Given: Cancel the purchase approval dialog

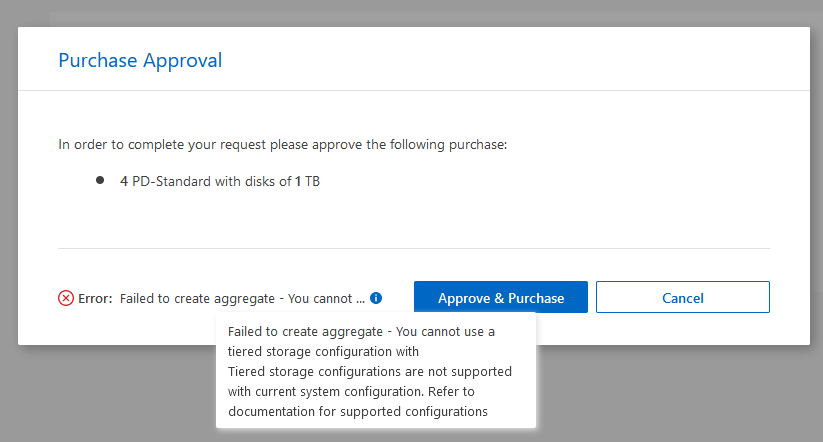Looking at the screenshot, I should pyautogui.click(x=682, y=298).
